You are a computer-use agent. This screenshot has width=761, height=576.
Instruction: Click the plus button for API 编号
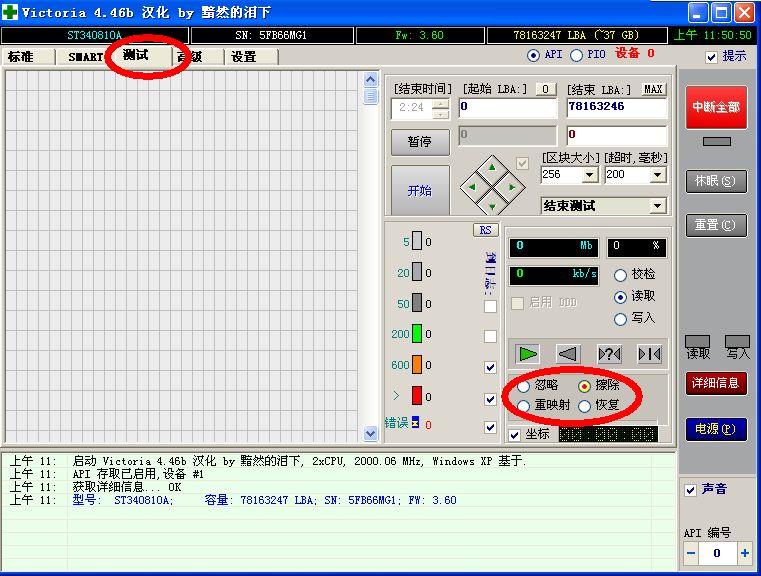tap(744, 553)
